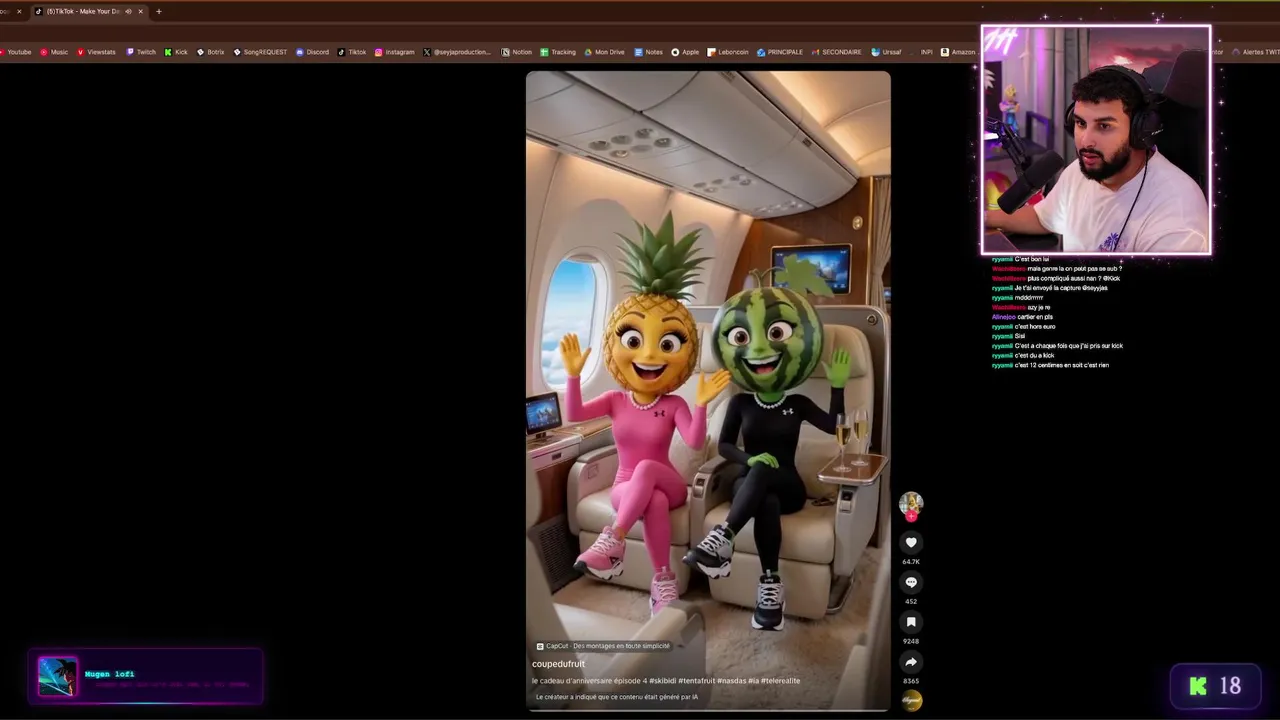Viewport: 1280px width, 720px height.
Task: Click the #skibidi hashtag in caption
Action: (662, 681)
